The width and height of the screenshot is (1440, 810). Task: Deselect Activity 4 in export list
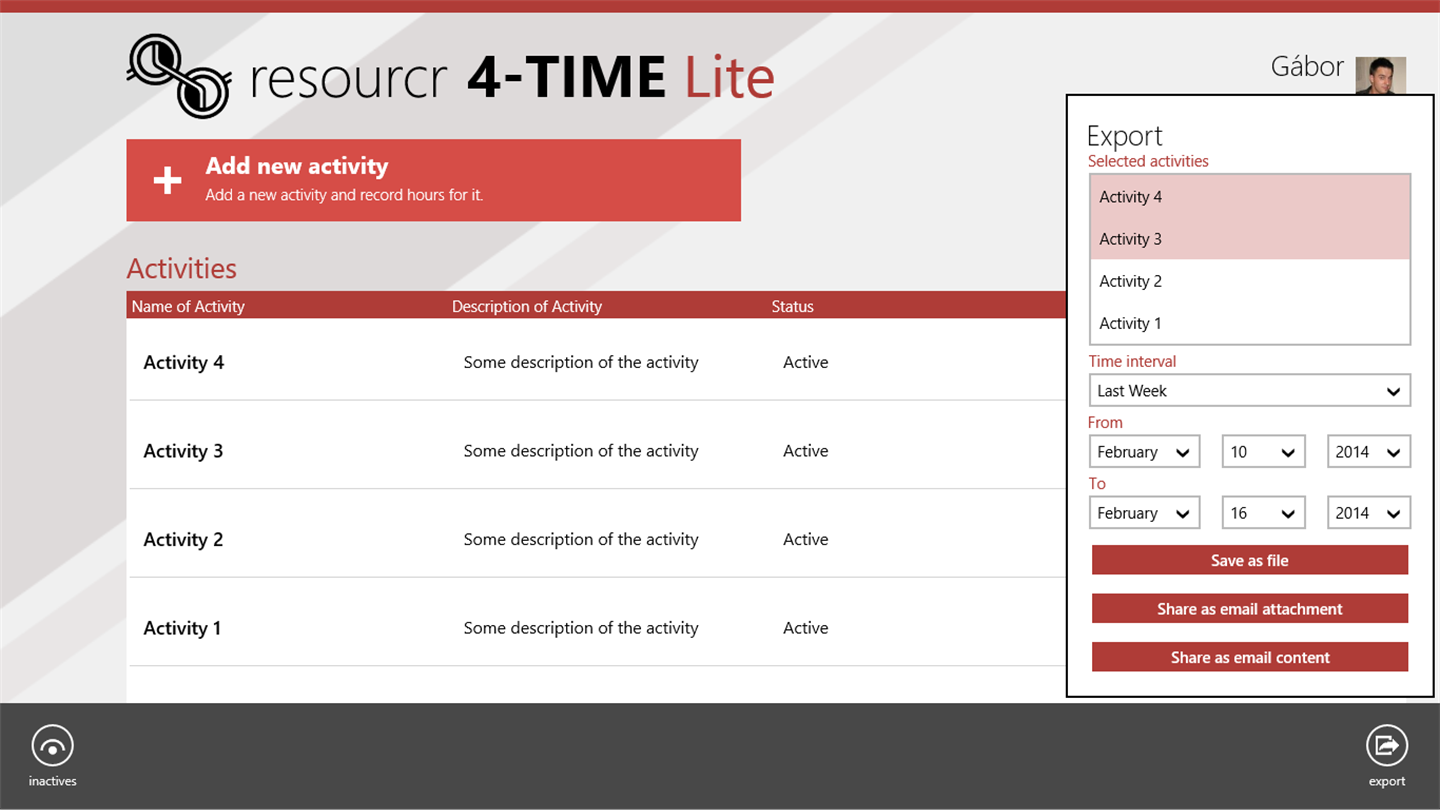[1249, 197]
